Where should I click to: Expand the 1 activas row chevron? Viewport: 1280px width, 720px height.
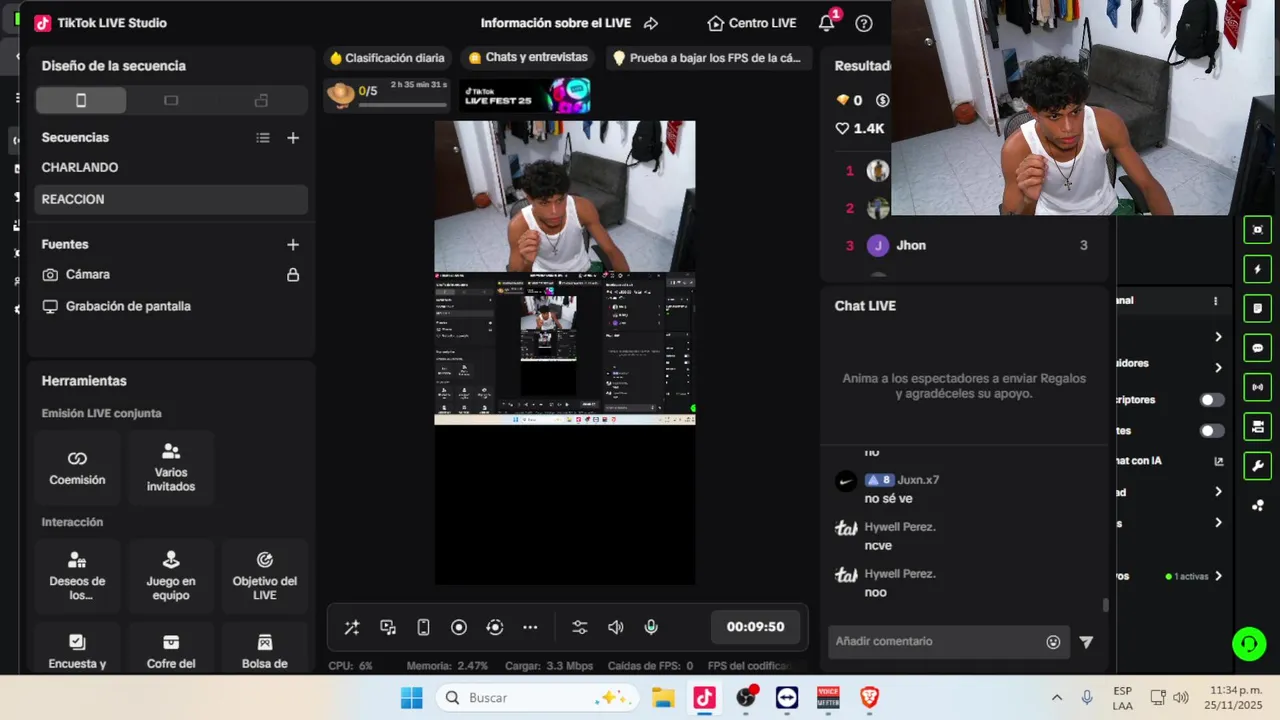[x=1218, y=576]
